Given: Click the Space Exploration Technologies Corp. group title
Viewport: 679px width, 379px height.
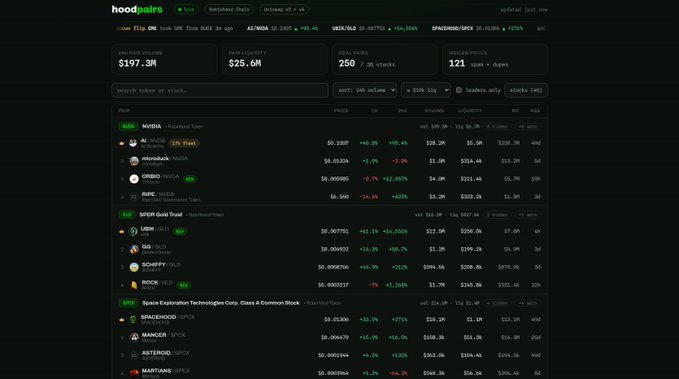Looking at the screenshot, I should pyautogui.click(x=221, y=303).
